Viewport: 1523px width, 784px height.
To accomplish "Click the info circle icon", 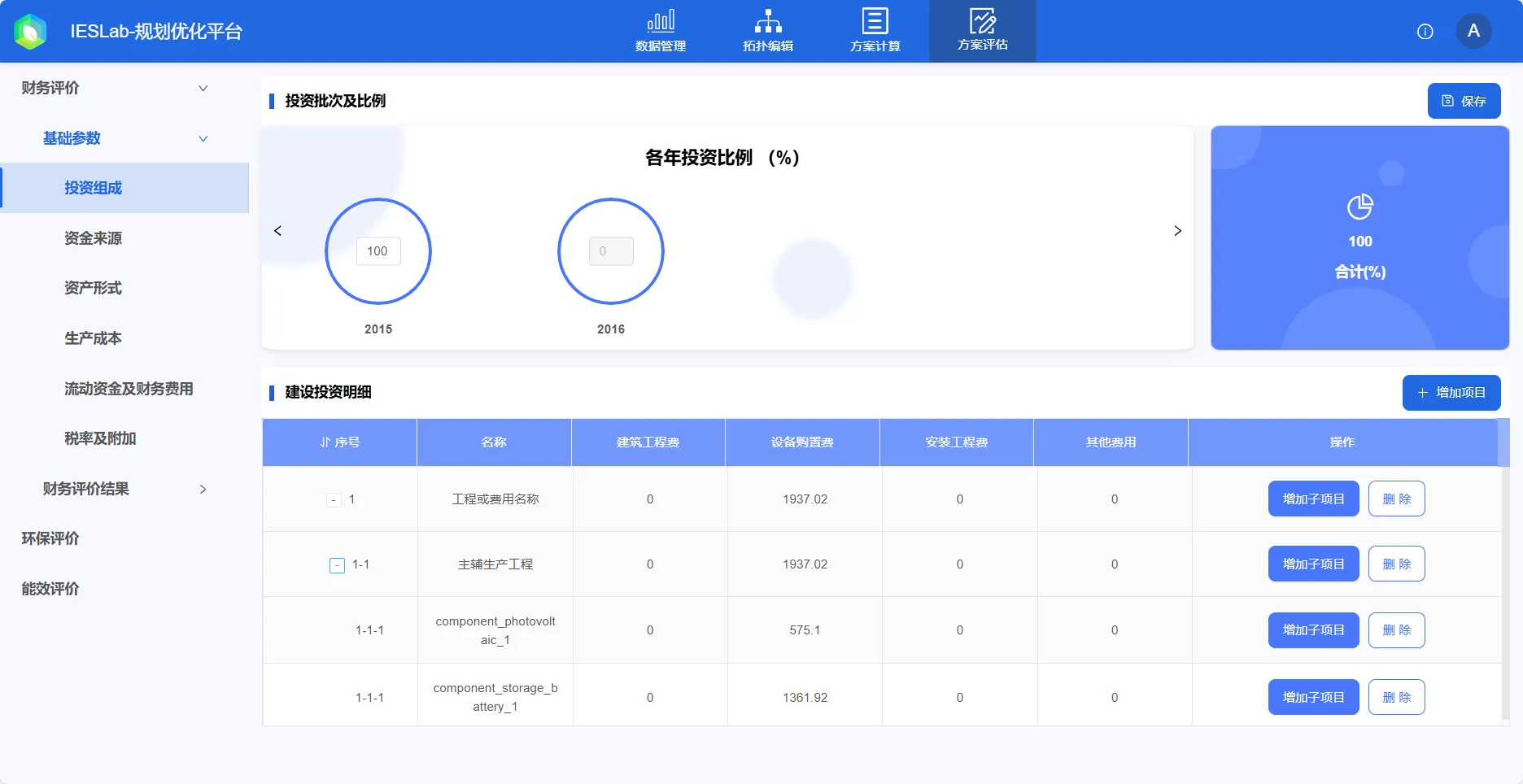I will point(1425,32).
